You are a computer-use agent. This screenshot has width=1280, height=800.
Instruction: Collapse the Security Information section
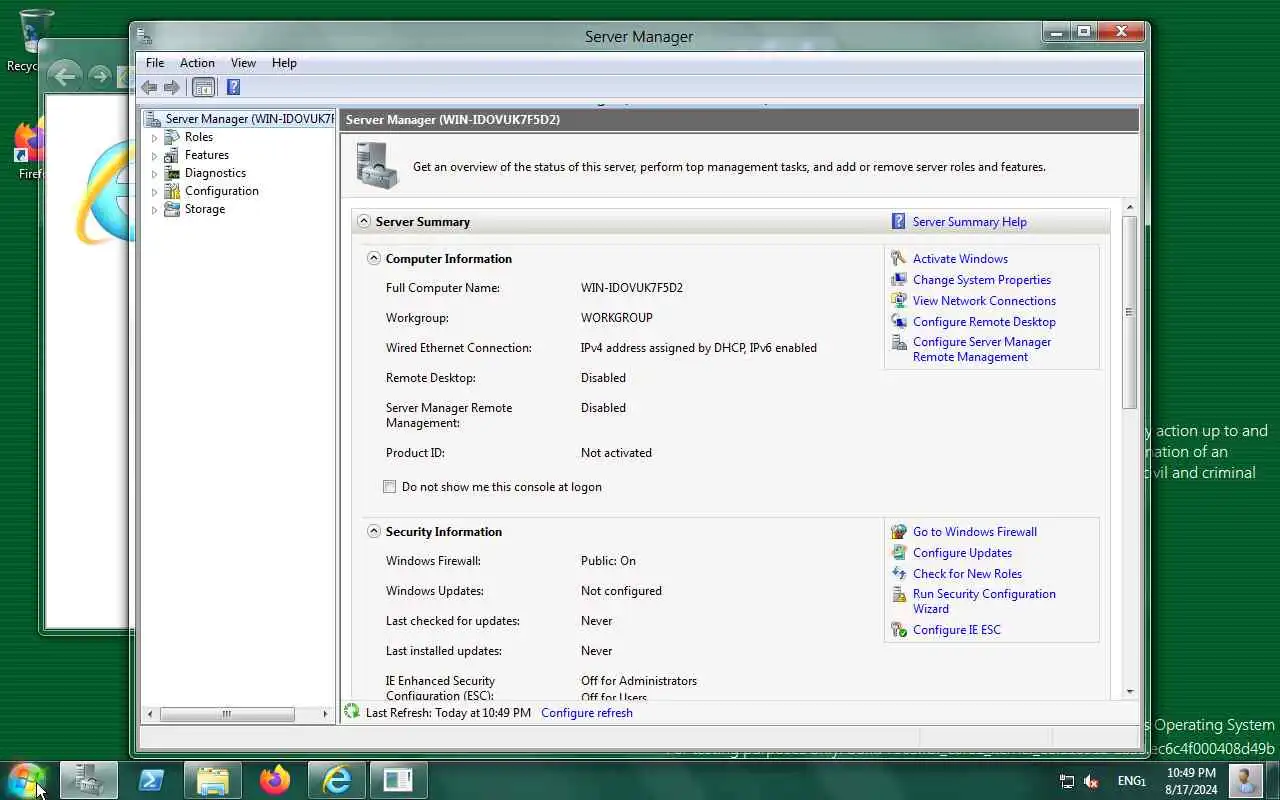374,532
